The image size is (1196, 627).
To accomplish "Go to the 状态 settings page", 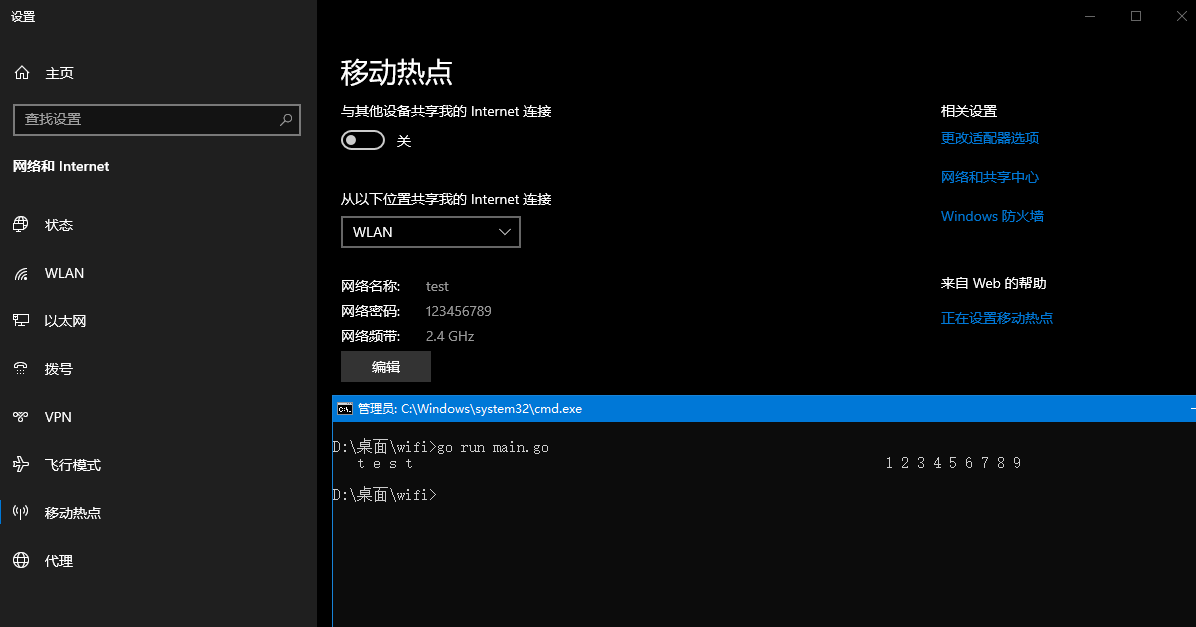I will pos(59,225).
